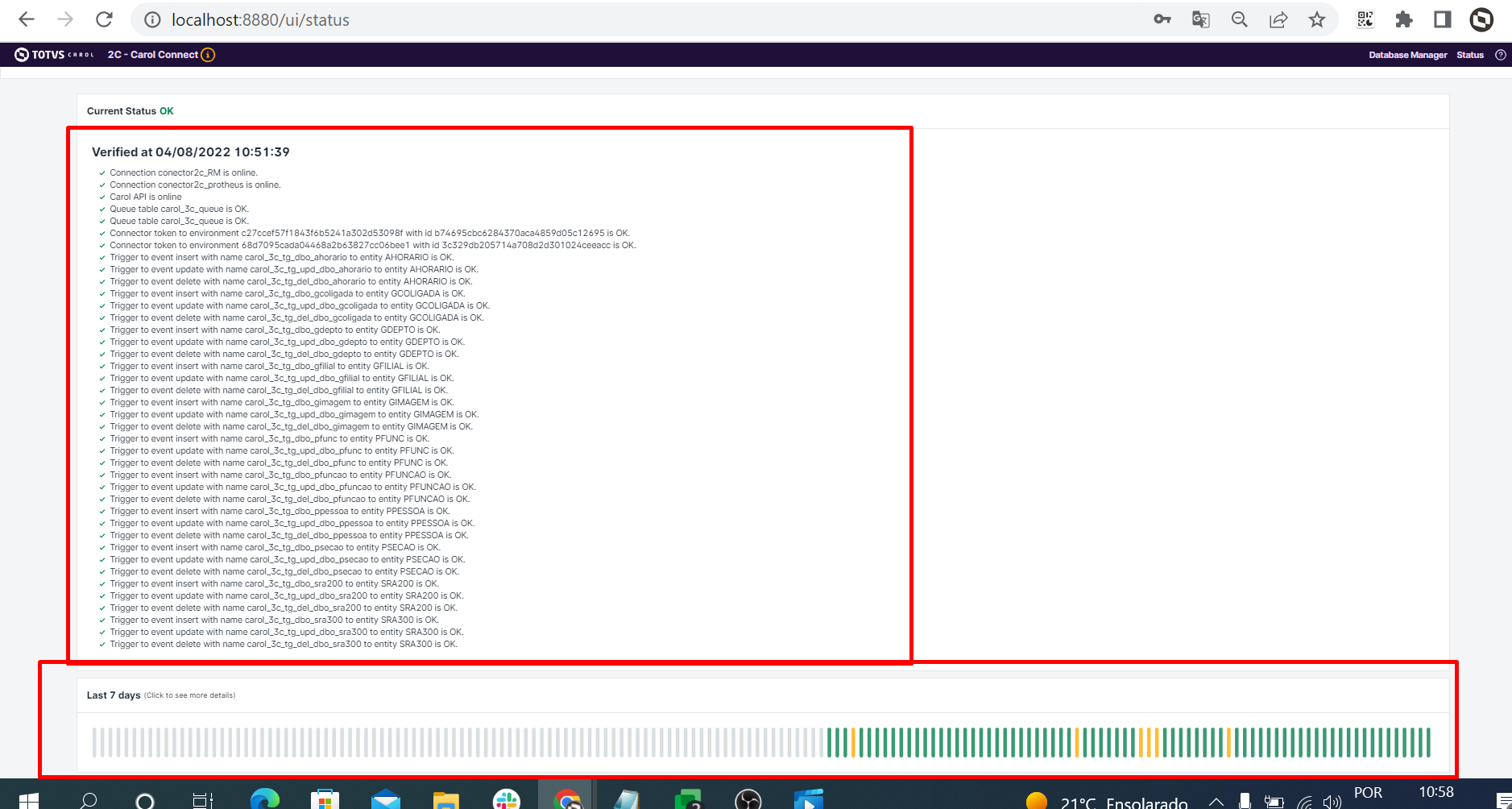Open the Chrome profile avatar
The height and width of the screenshot is (809, 1512).
(x=1481, y=19)
